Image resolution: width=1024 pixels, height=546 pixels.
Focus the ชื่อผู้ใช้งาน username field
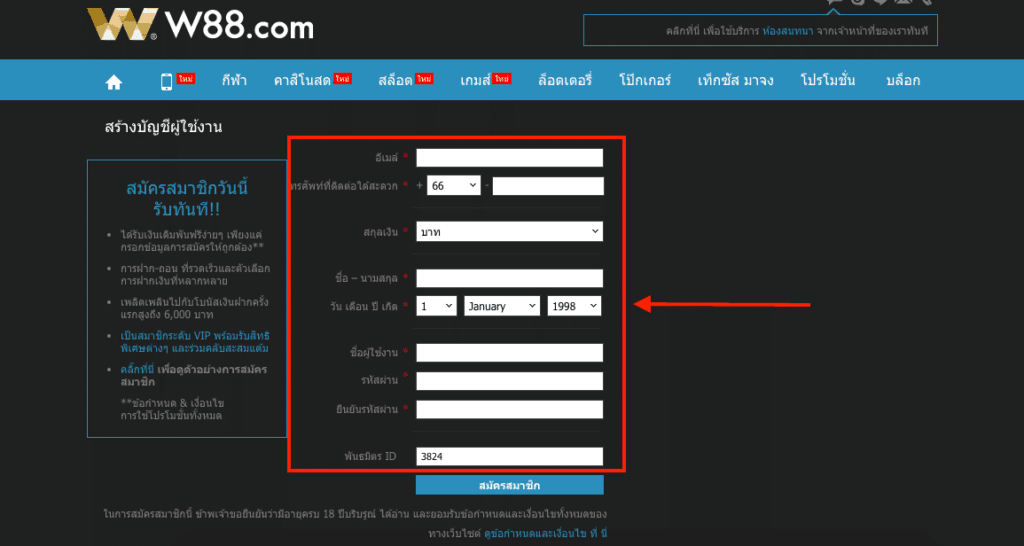click(509, 353)
